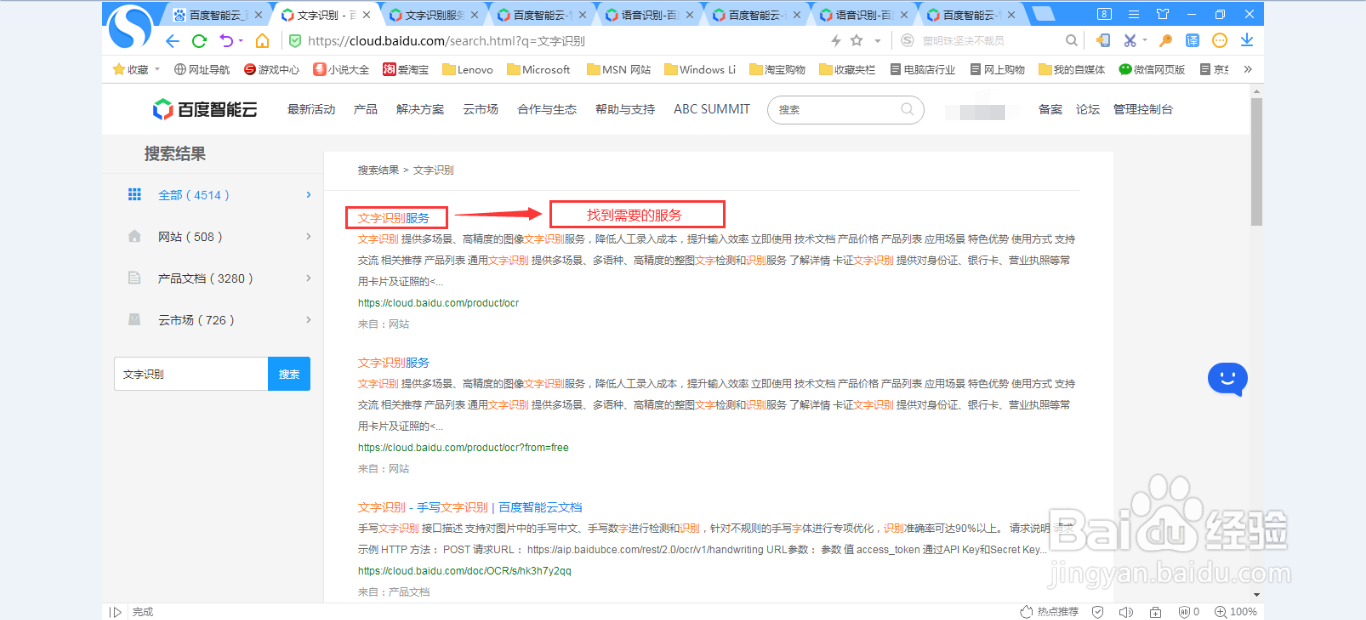Open the 帮助与支持 navigation menu
The height and width of the screenshot is (620, 1366).
625,109
